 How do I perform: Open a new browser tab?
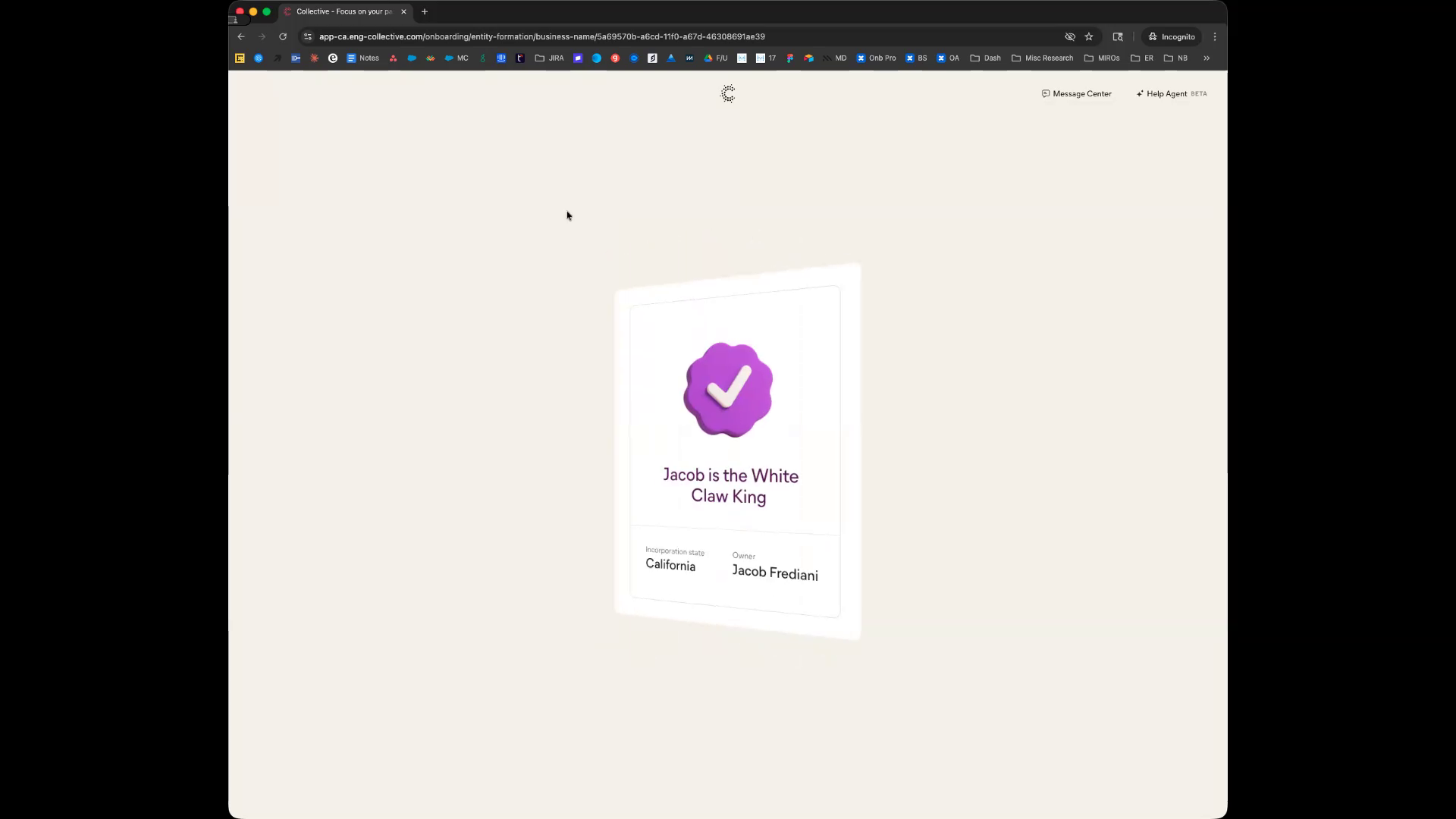[425, 11]
